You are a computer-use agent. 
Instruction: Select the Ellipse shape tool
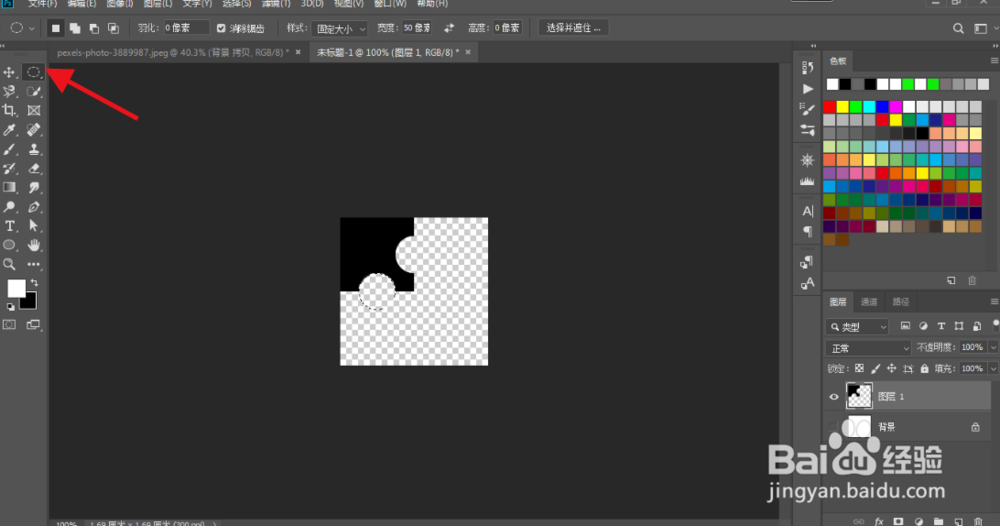[x=10, y=245]
